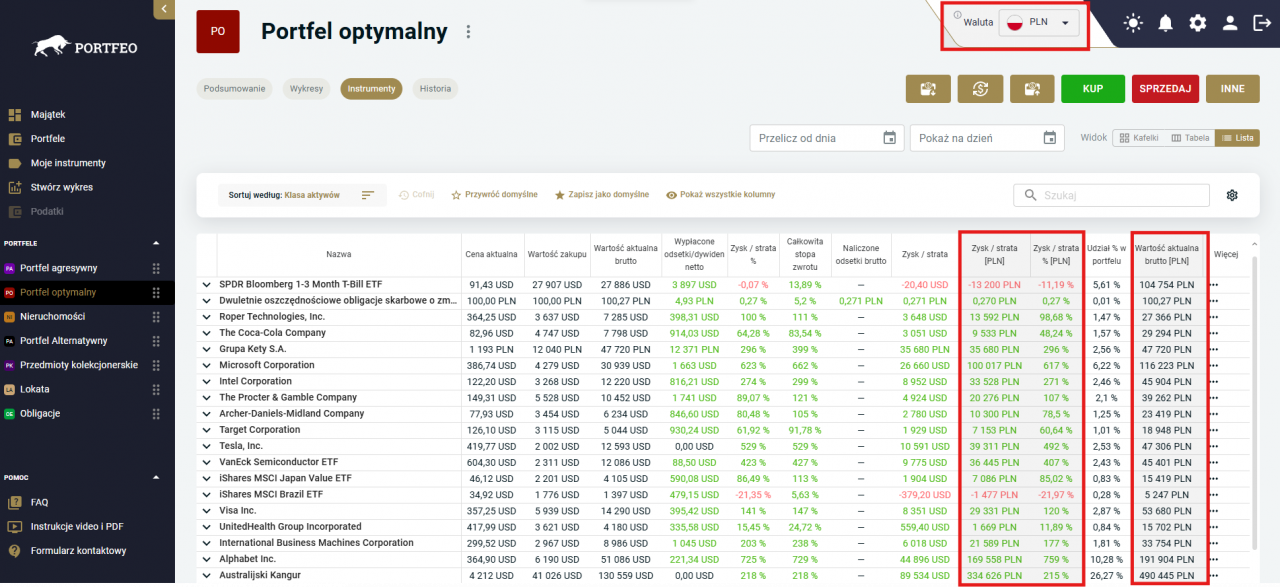Screen dimensions: 1280x587
Task: Show all columns via Pokaż wszystkie kolumny
Action: [720, 195]
